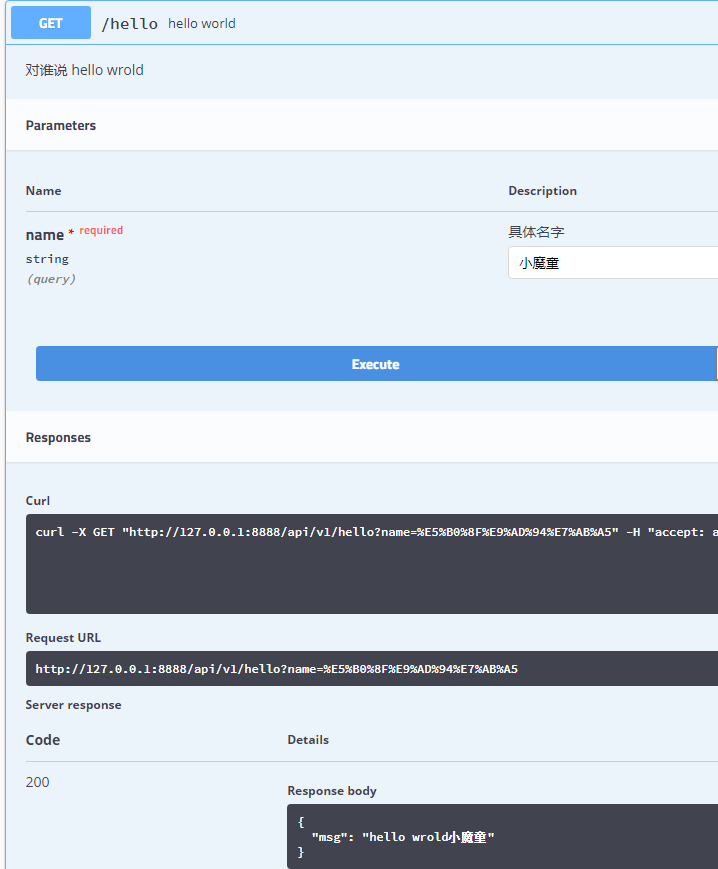This screenshot has height=869, width=718.
Task: Click the red 'required' marker
Action: 101,230
